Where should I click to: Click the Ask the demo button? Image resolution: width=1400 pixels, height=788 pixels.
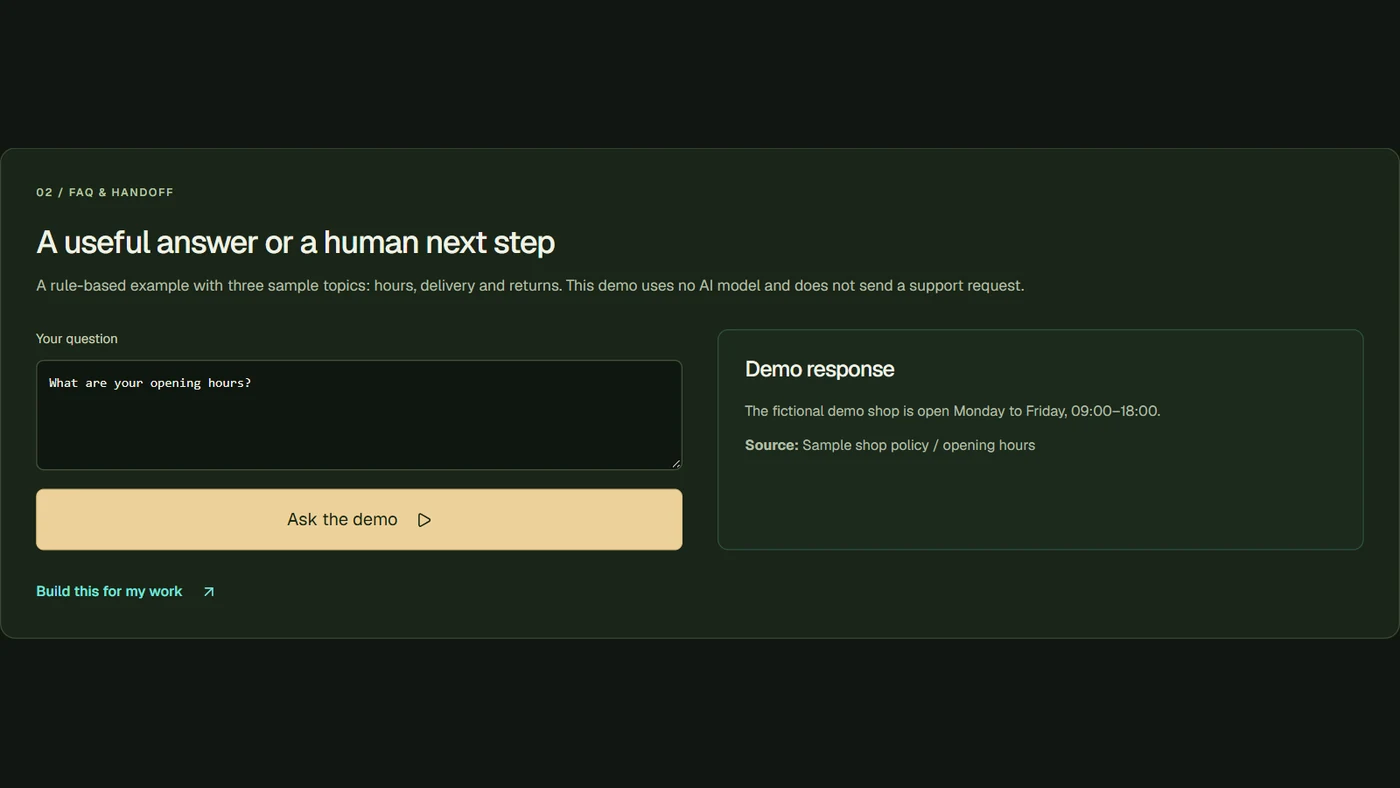pos(359,519)
